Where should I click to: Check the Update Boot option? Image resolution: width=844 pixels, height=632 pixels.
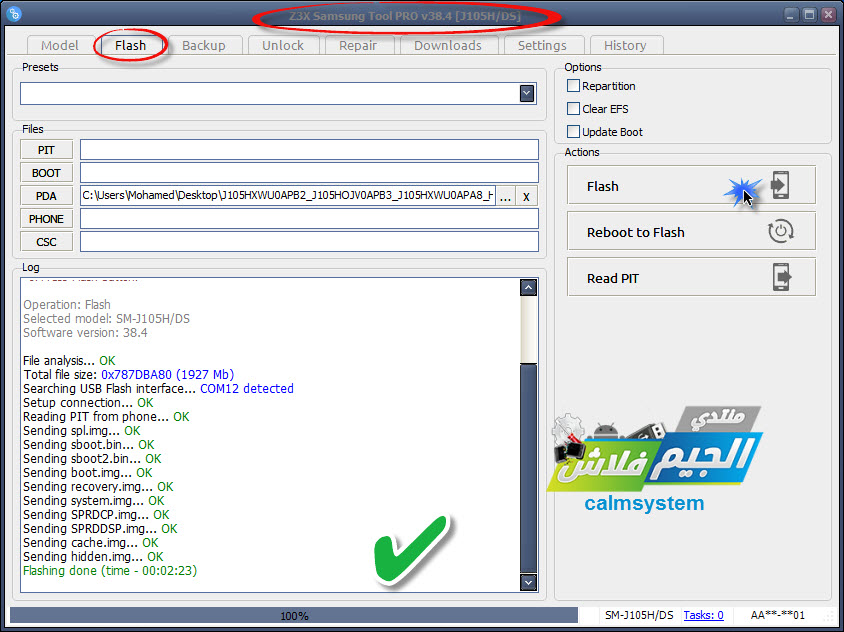tap(573, 132)
